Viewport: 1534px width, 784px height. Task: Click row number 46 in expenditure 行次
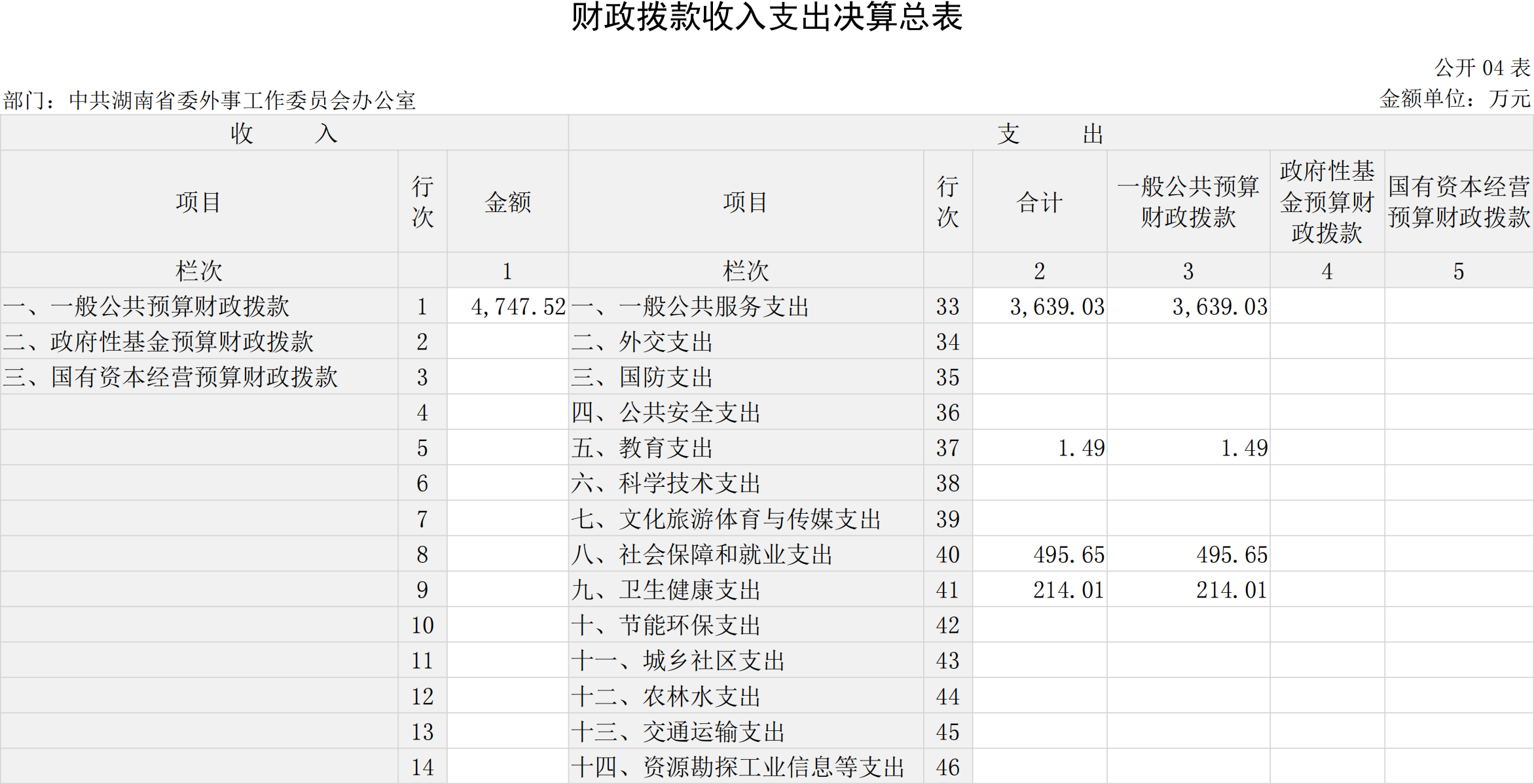pyautogui.click(x=948, y=766)
